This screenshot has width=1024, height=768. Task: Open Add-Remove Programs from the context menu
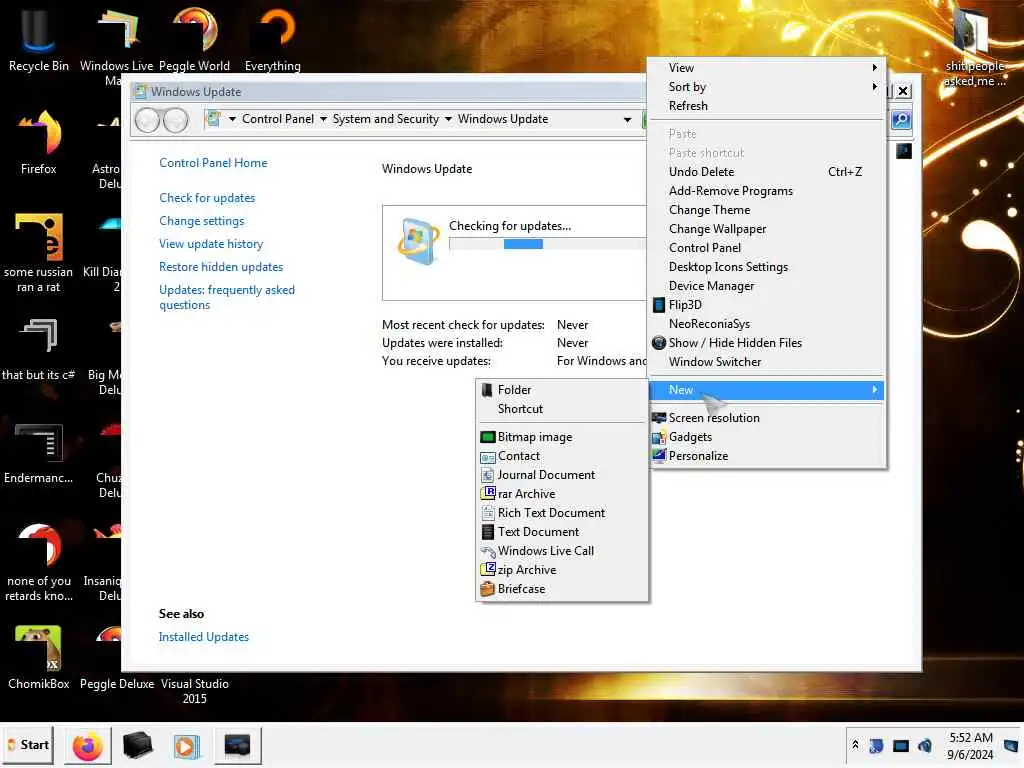[x=766, y=191]
